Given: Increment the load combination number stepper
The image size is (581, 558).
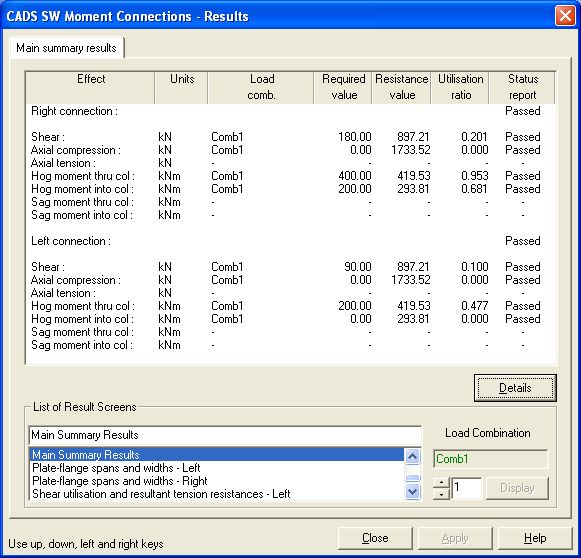Looking at the screenshot, I should pyautogui.click(x=441, y=482).
